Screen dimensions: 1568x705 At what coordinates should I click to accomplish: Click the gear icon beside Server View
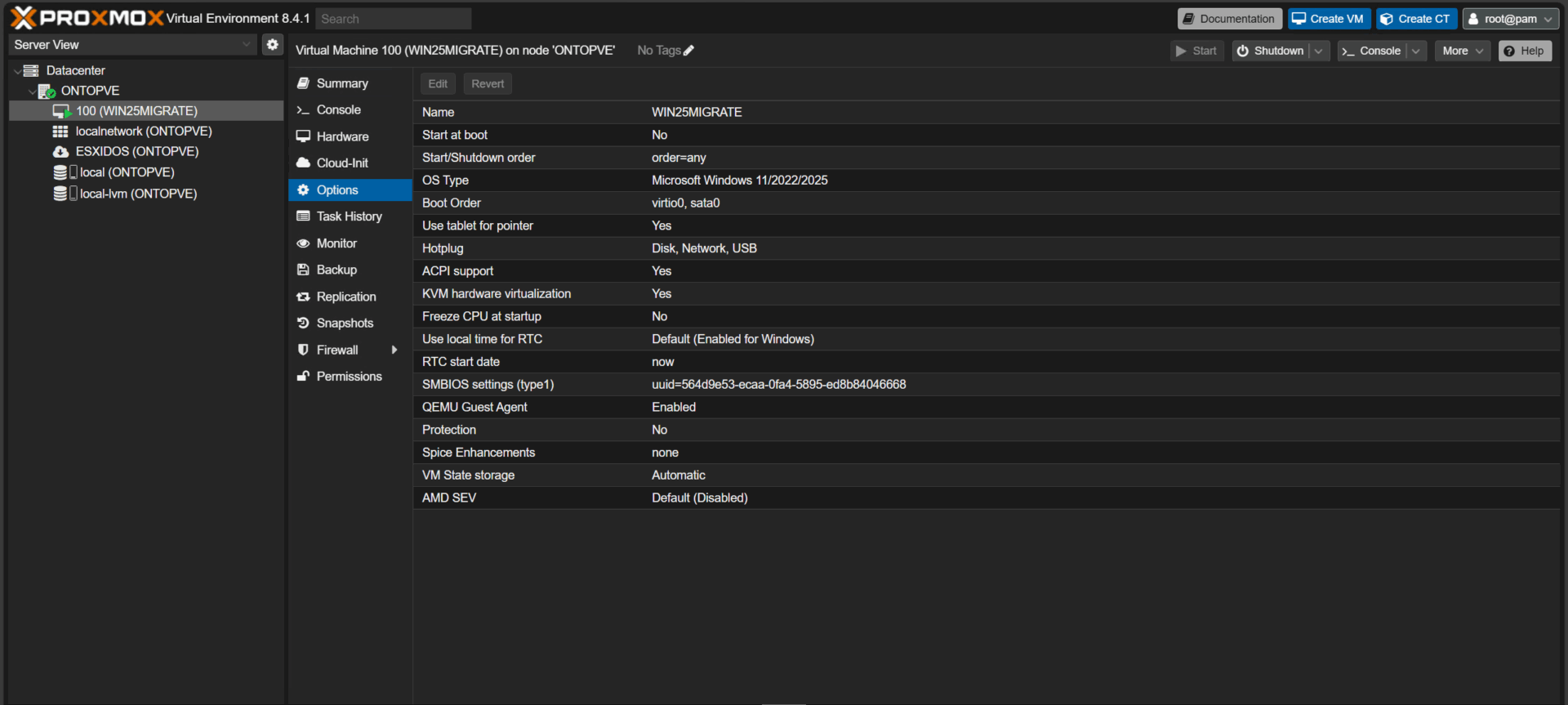coord(273,45)
